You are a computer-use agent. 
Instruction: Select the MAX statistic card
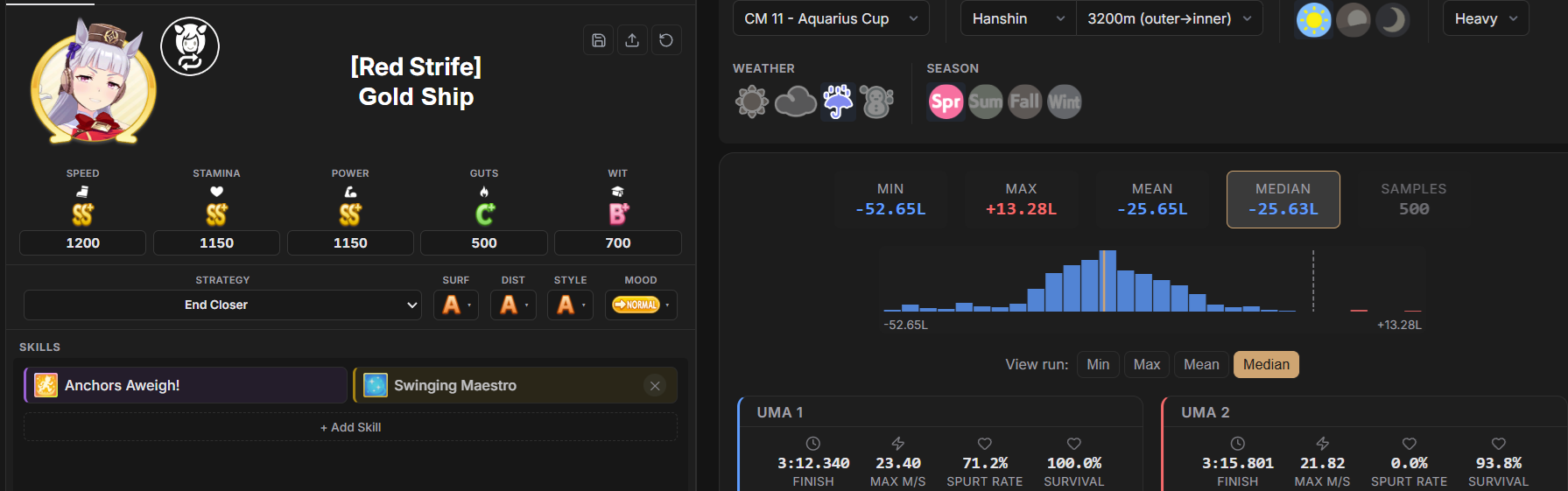[1021, 200]
